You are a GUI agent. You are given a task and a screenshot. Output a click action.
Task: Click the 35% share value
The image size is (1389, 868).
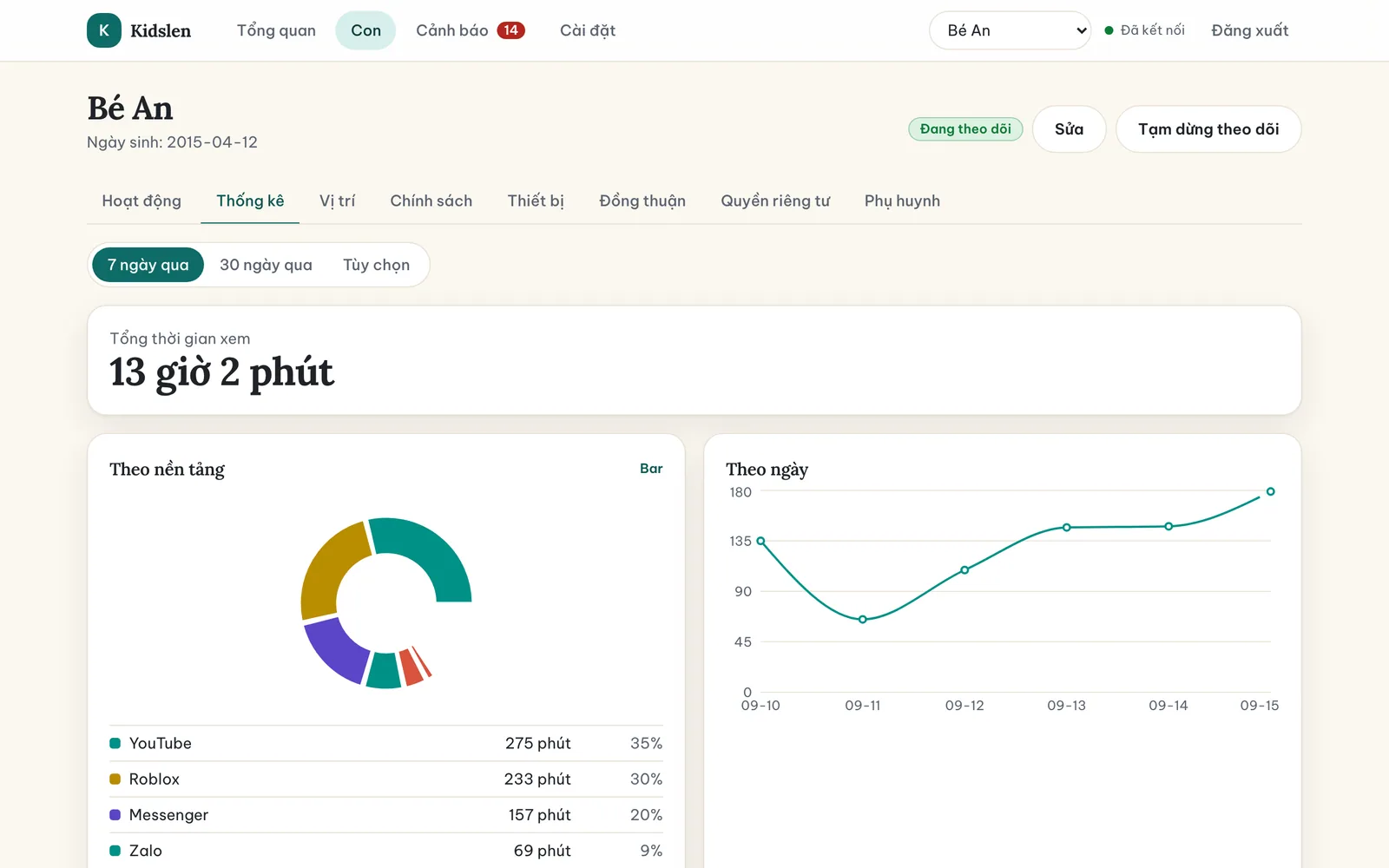646,743
